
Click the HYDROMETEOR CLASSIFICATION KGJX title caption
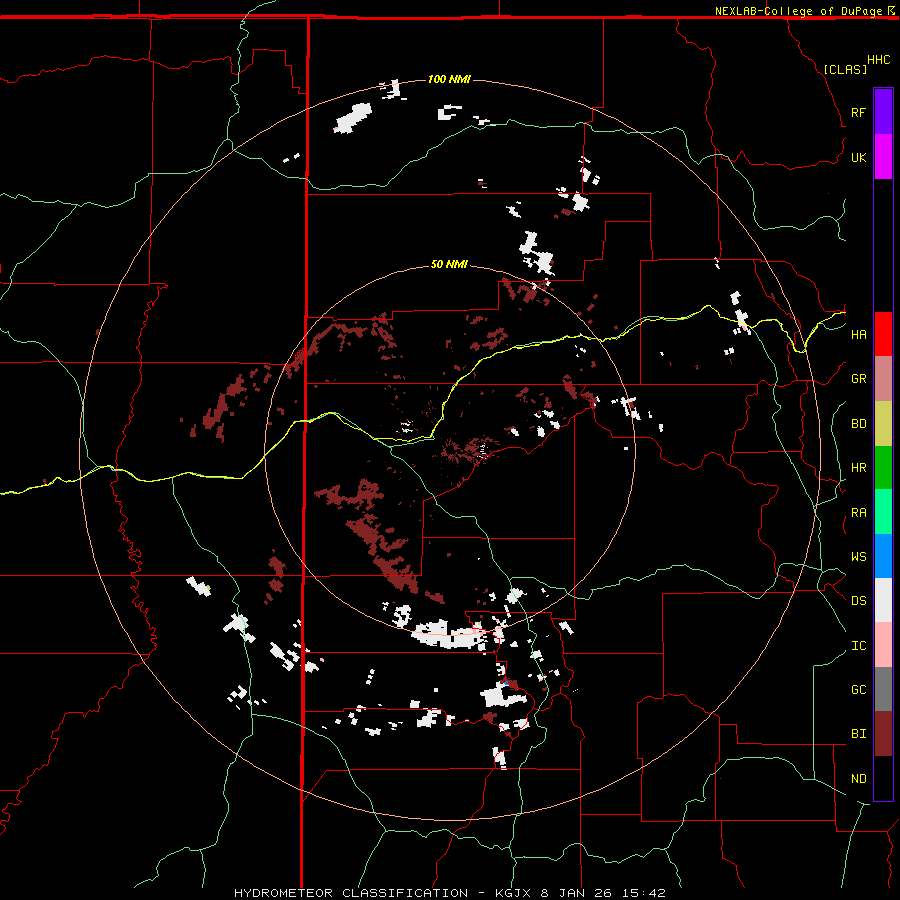(x=450, y=893)
